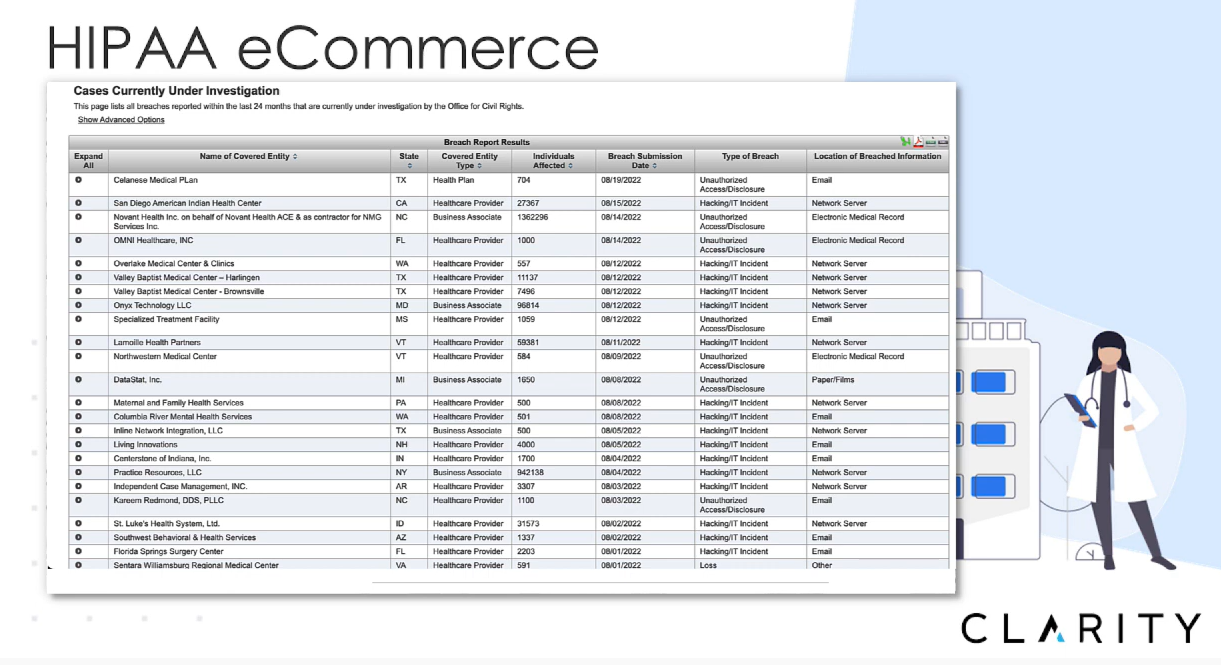Expand Onyx Technology LLC details

[x=78, y=305]
